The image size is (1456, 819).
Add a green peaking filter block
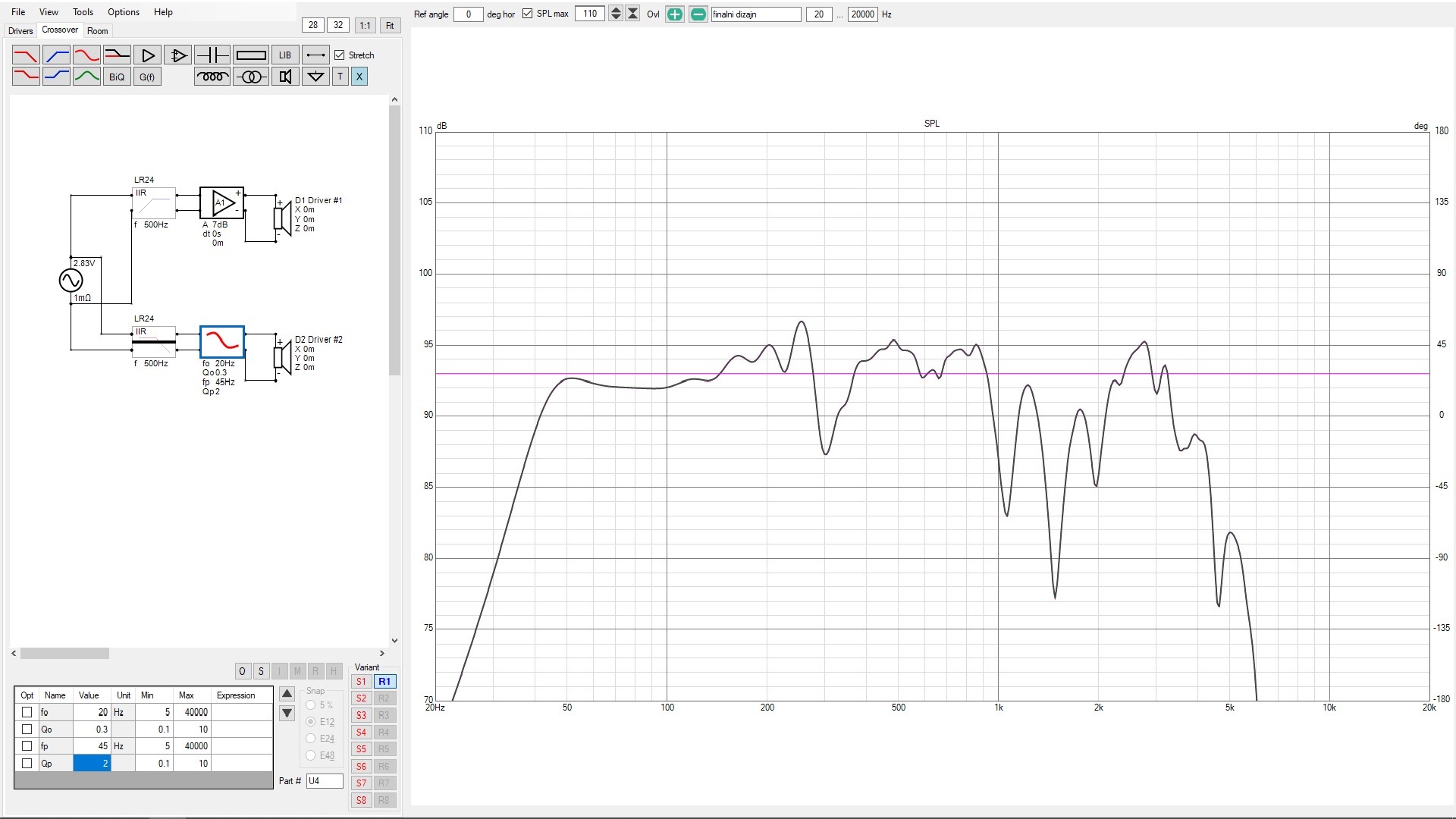pyautogui.click(x=86, y=77)
